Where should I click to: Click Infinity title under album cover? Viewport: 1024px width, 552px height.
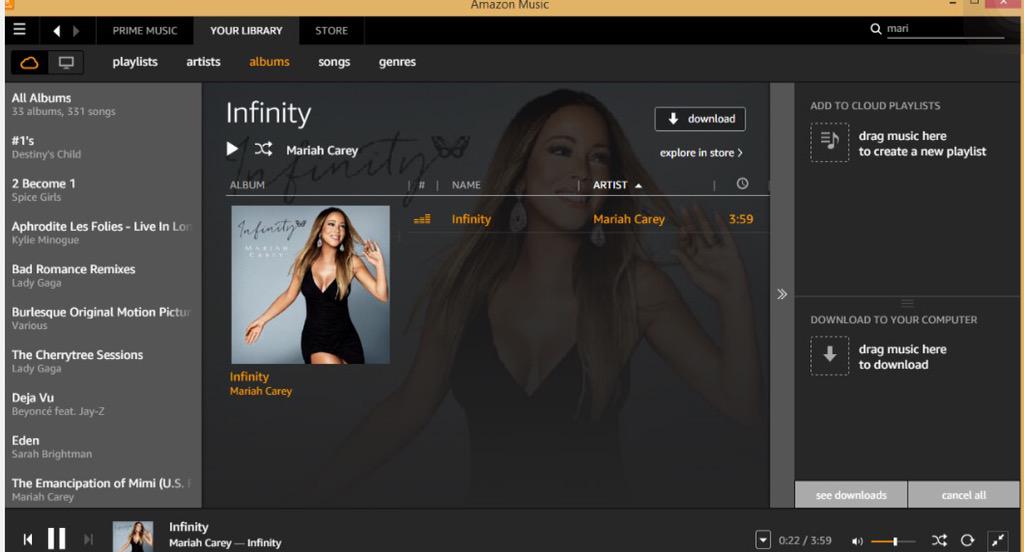(249, 377)
